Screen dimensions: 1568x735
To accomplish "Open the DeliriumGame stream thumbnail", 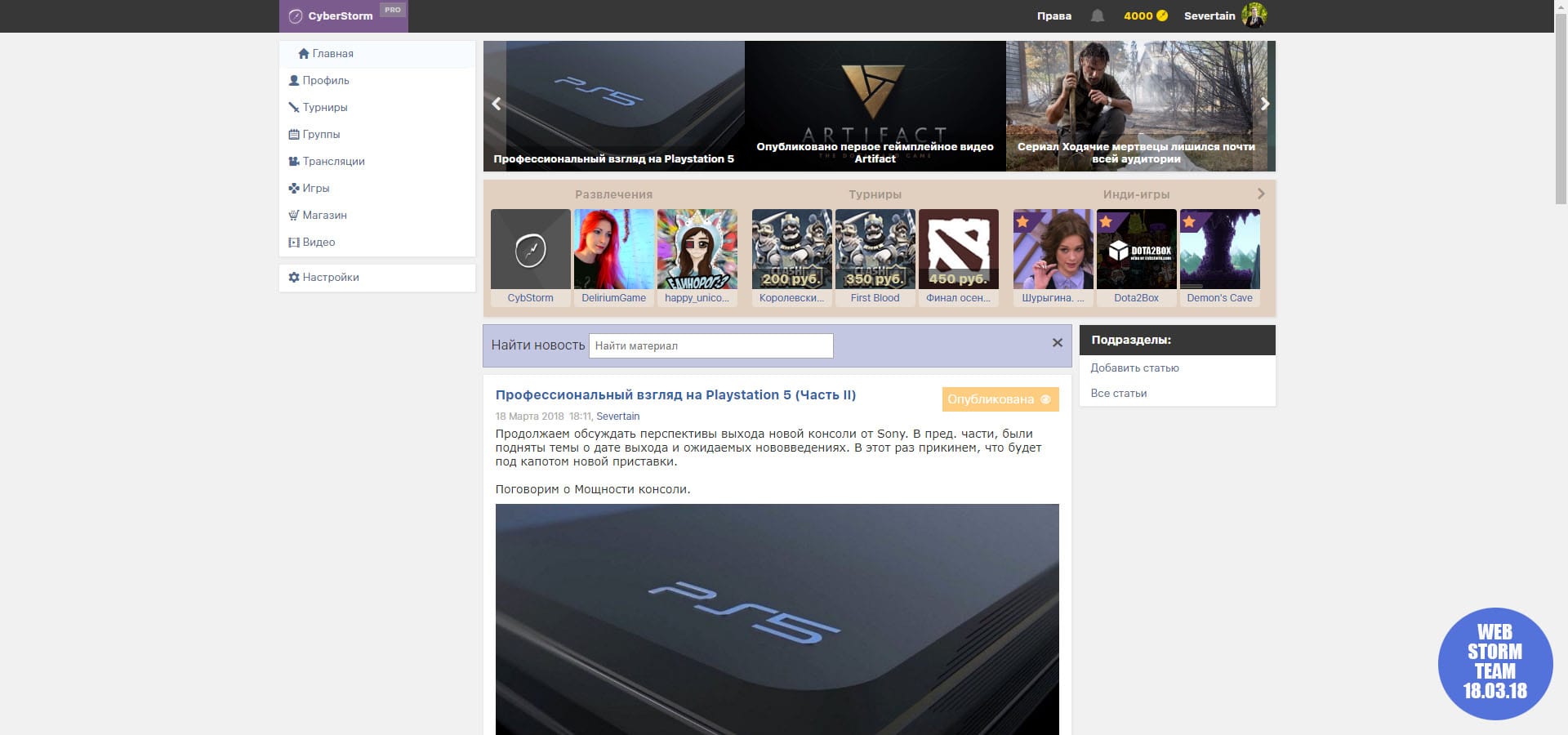I will coord(614,249).
